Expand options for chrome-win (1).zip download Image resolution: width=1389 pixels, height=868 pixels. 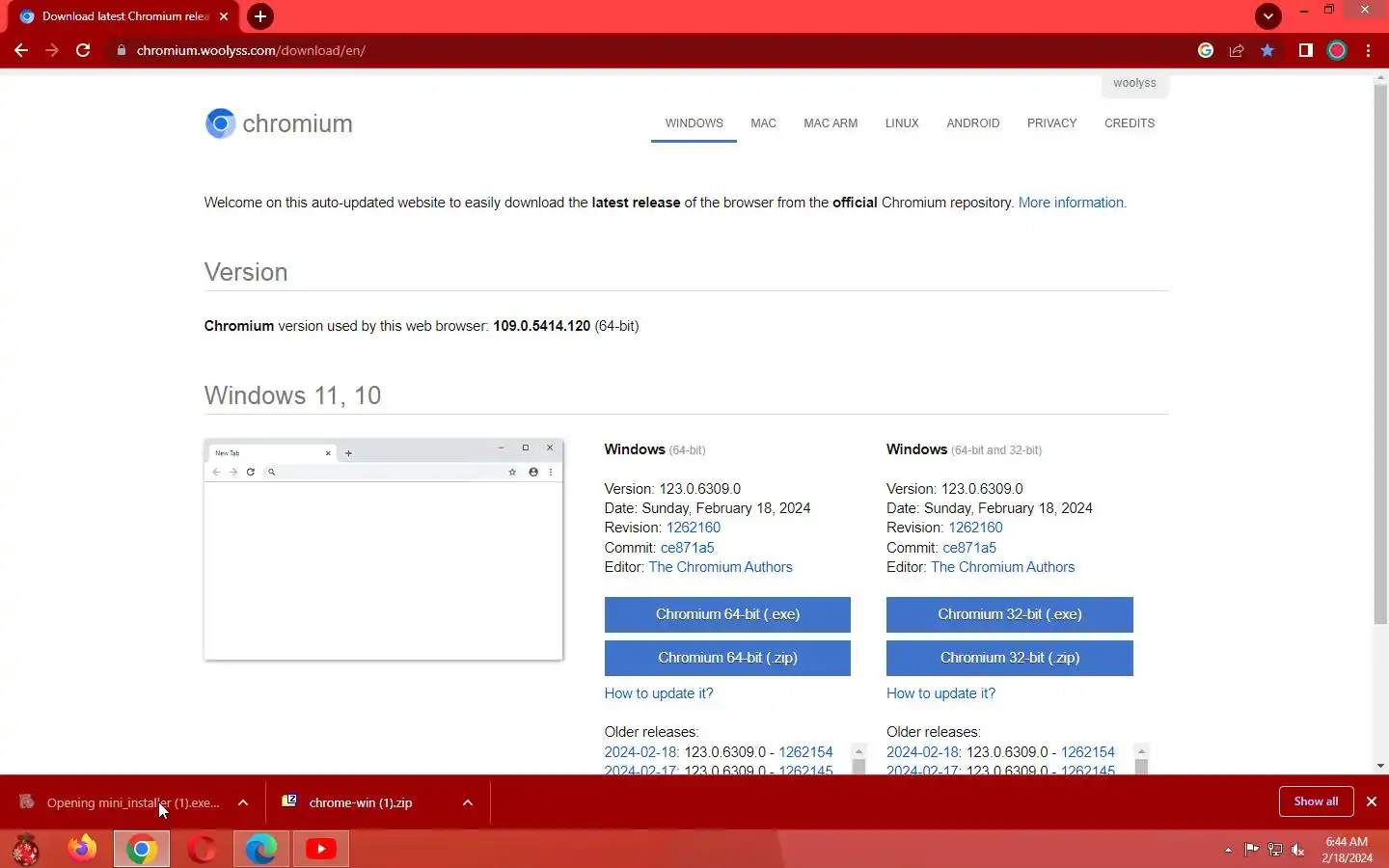[x=468, y=802]
